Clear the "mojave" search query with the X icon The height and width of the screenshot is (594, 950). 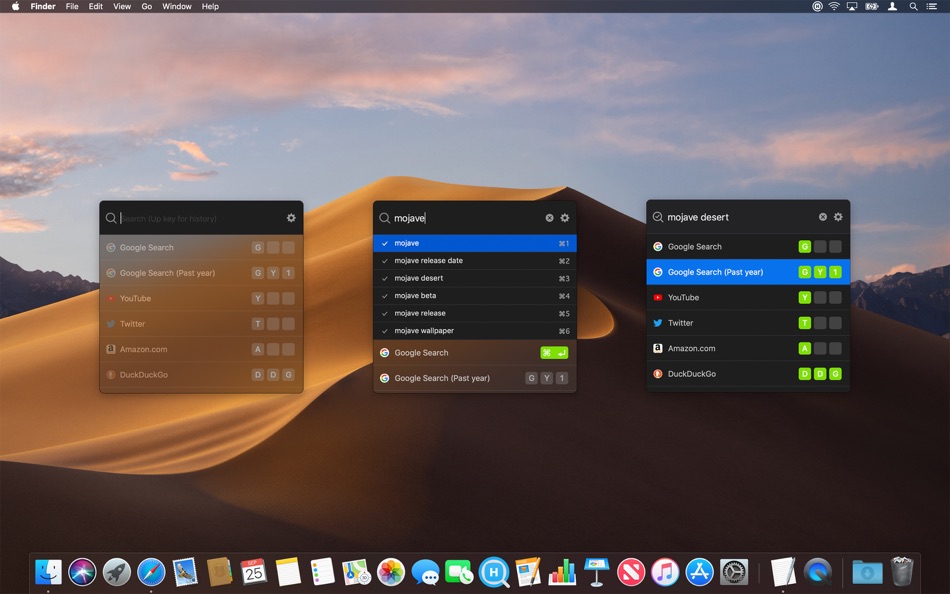coord(550,218)
